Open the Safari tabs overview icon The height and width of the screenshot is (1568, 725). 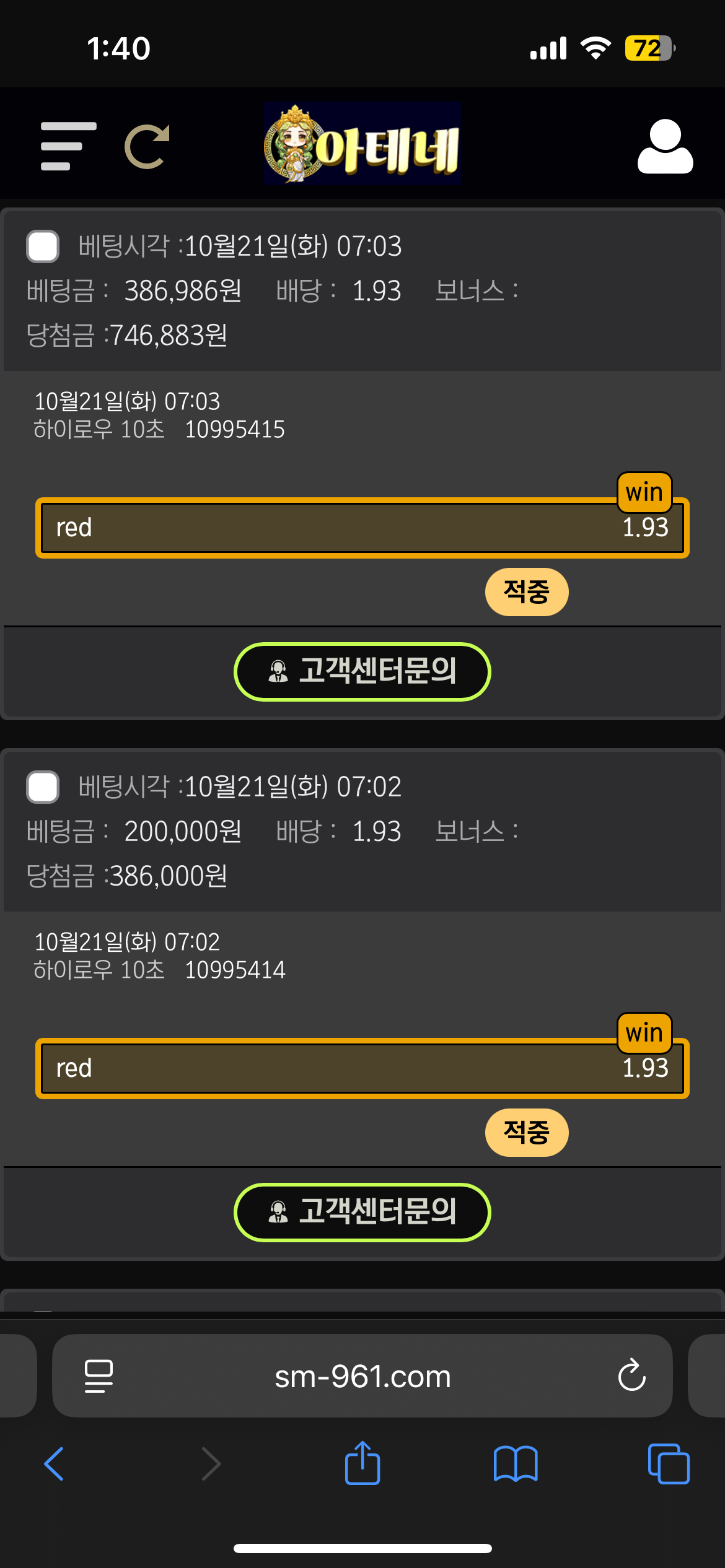(x=668, y=1464)
